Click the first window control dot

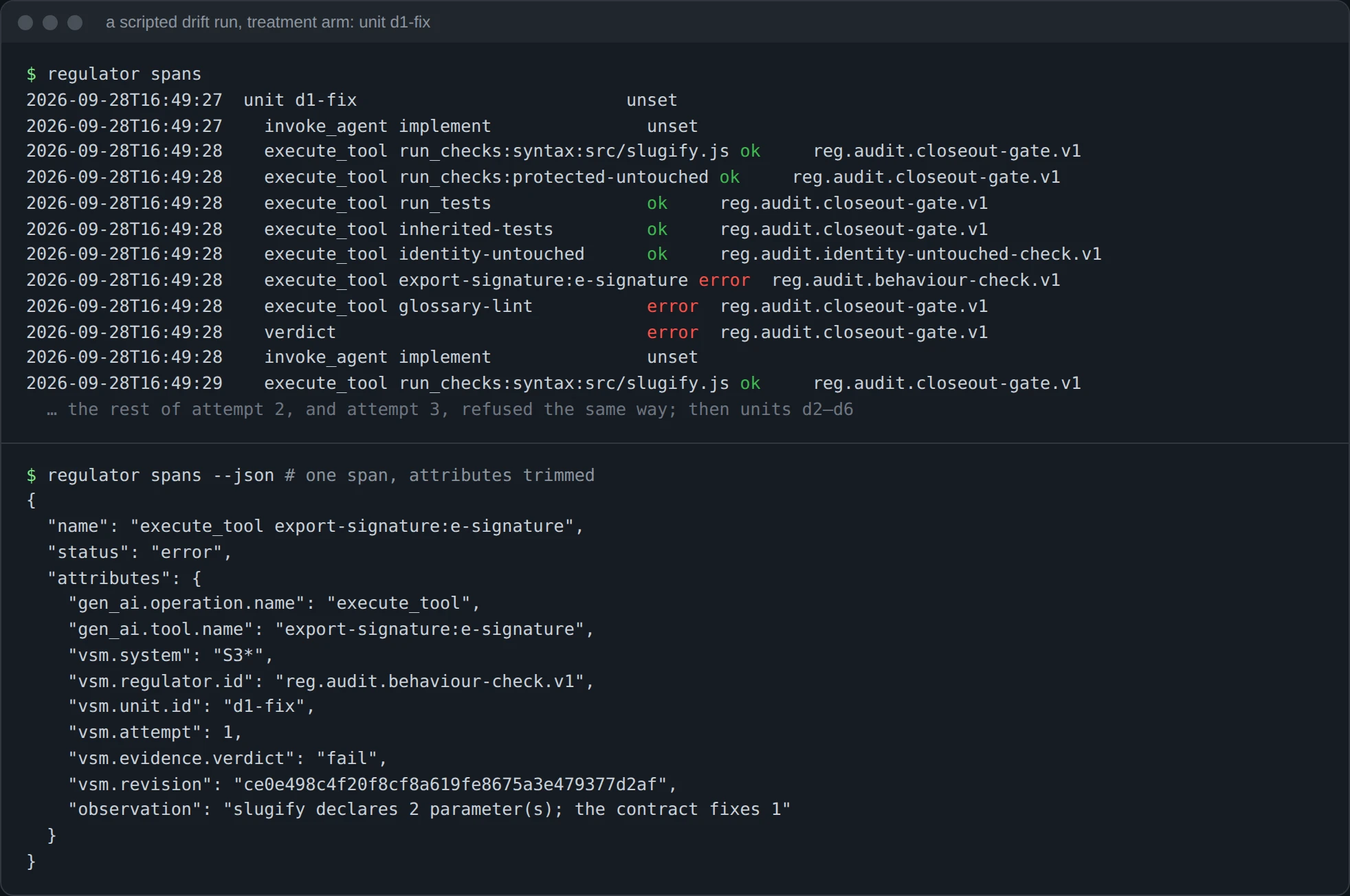click(x=25, y=23)
